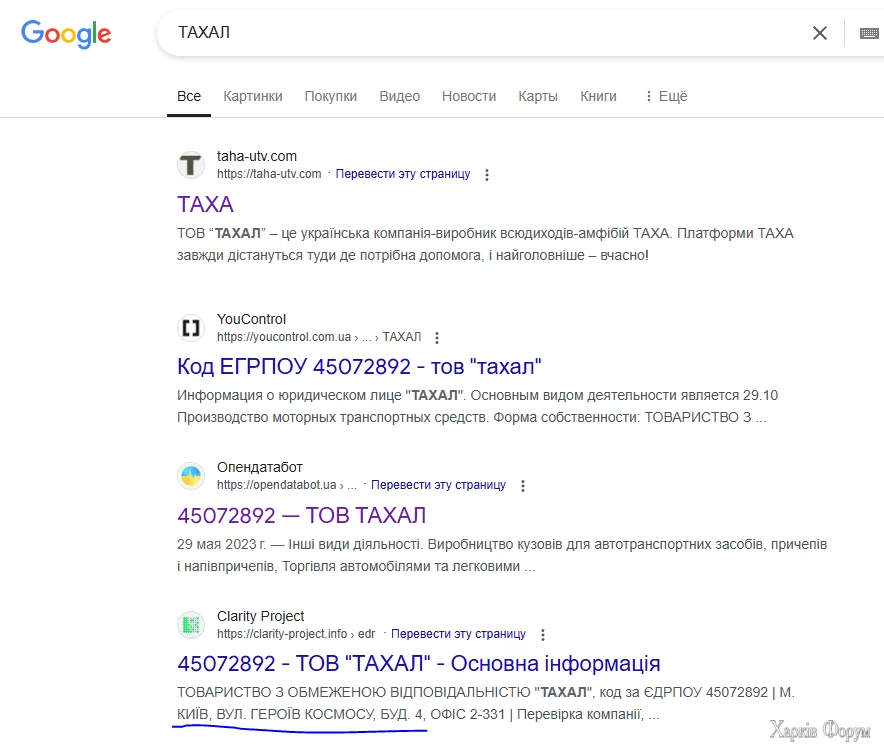Screen dimensions: 884x750
Task: Click the Google logo
Action: point(66,33)
